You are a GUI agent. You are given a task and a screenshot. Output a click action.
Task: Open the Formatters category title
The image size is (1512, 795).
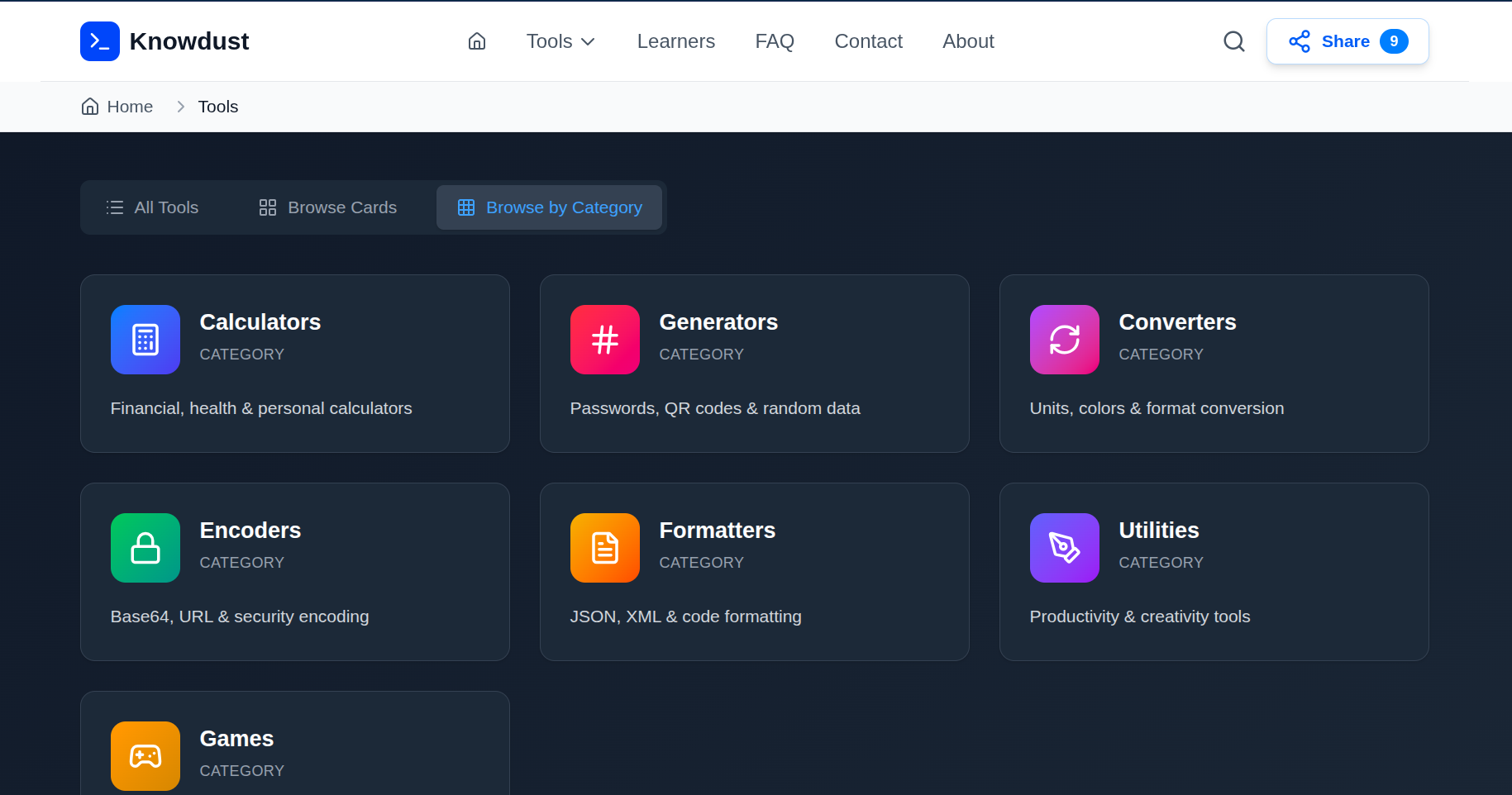718,531
